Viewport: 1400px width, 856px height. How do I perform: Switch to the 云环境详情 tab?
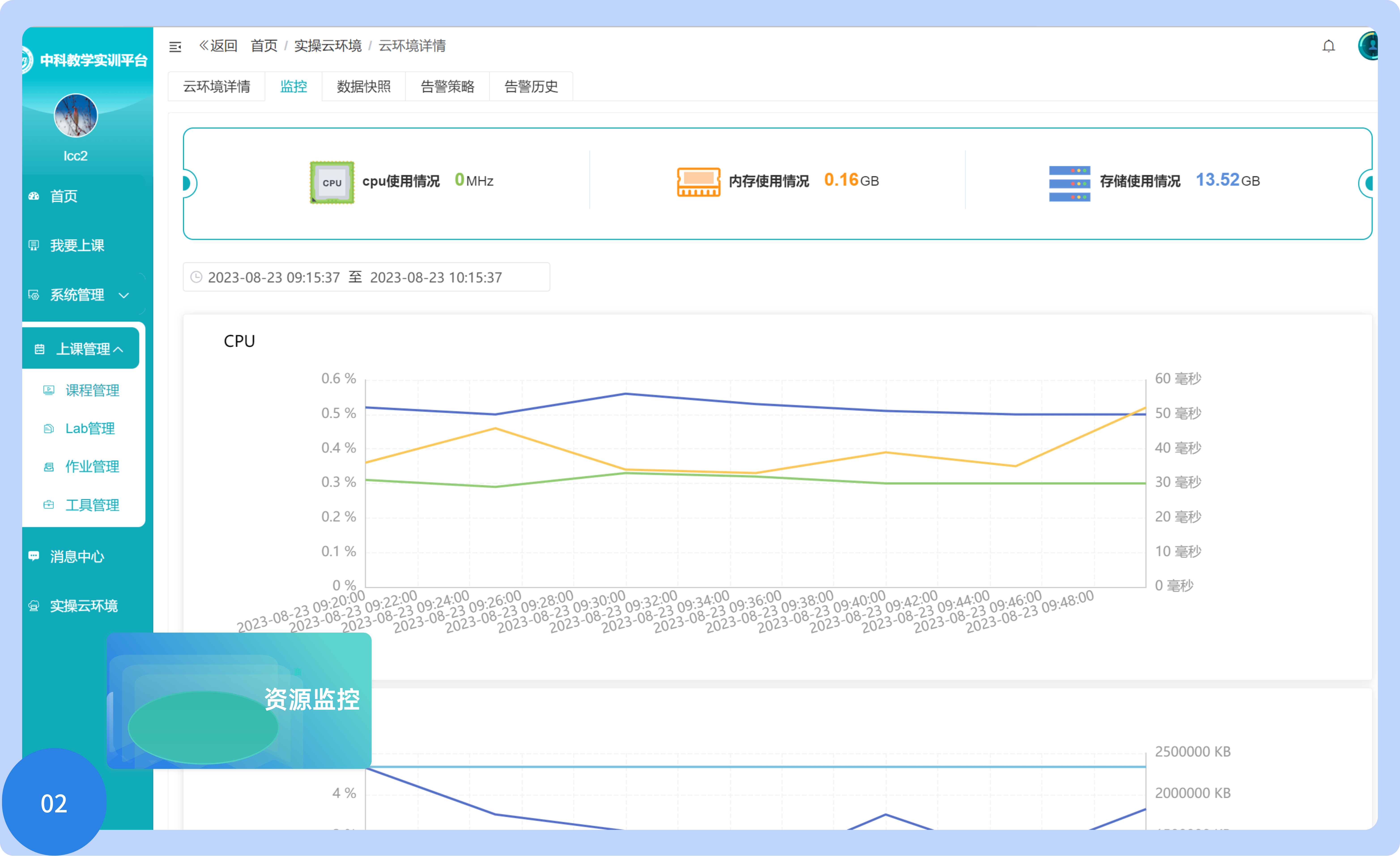pos(217,86)
